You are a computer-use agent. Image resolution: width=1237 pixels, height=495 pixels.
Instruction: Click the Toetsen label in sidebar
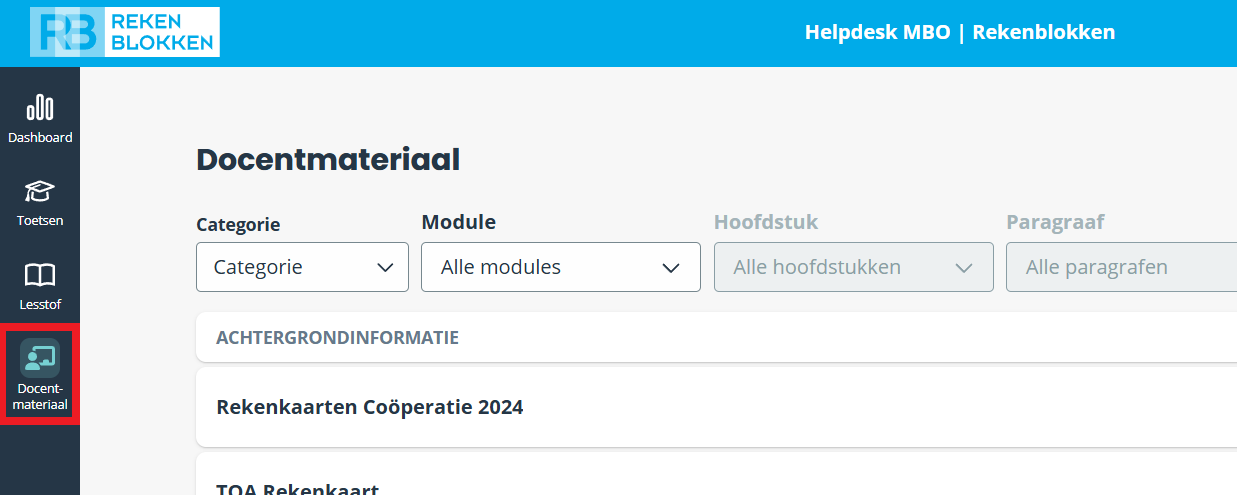coord(40,220)
